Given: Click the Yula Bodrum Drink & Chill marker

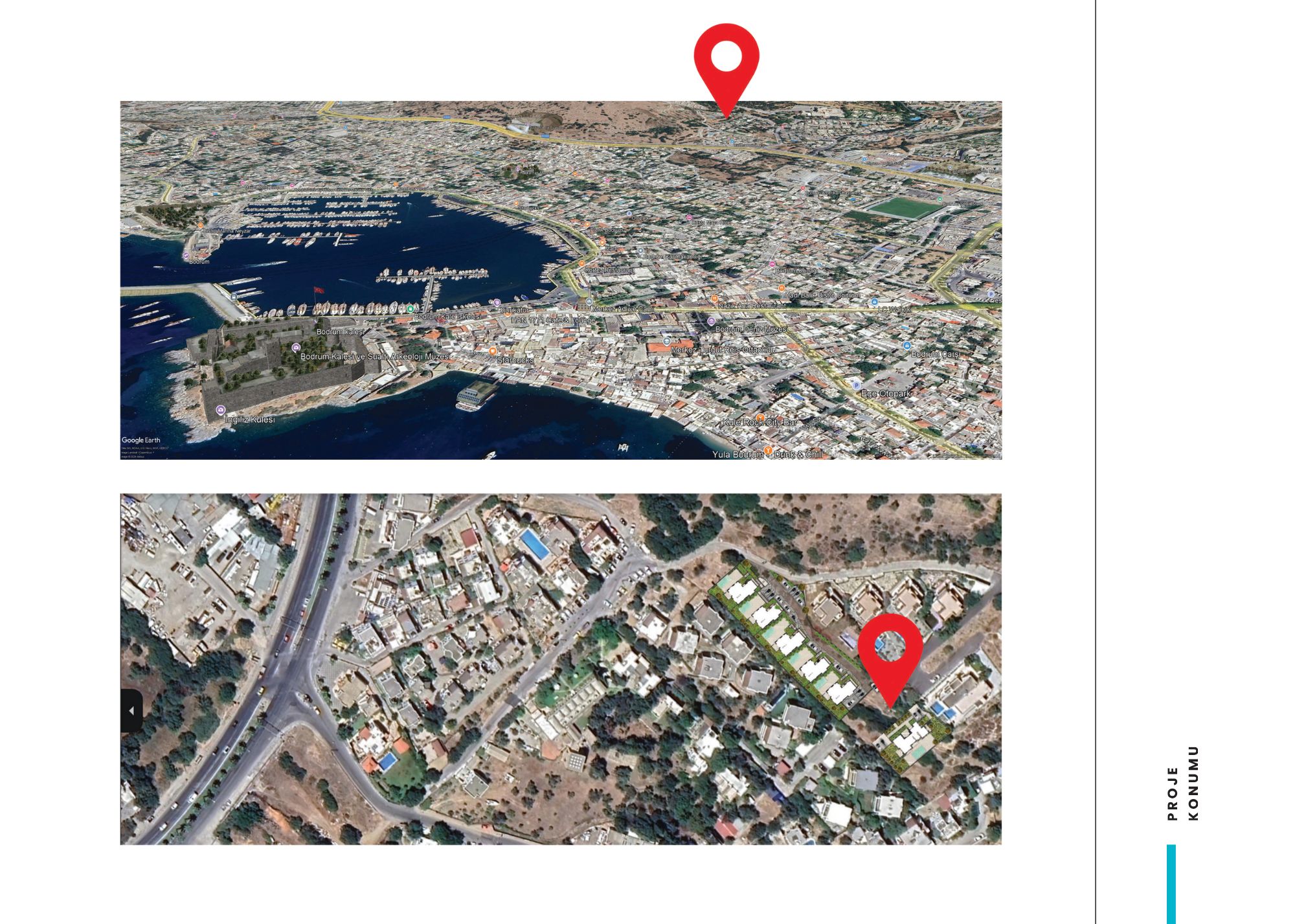Looking at the screenshot, I should (x=768, y=450).
